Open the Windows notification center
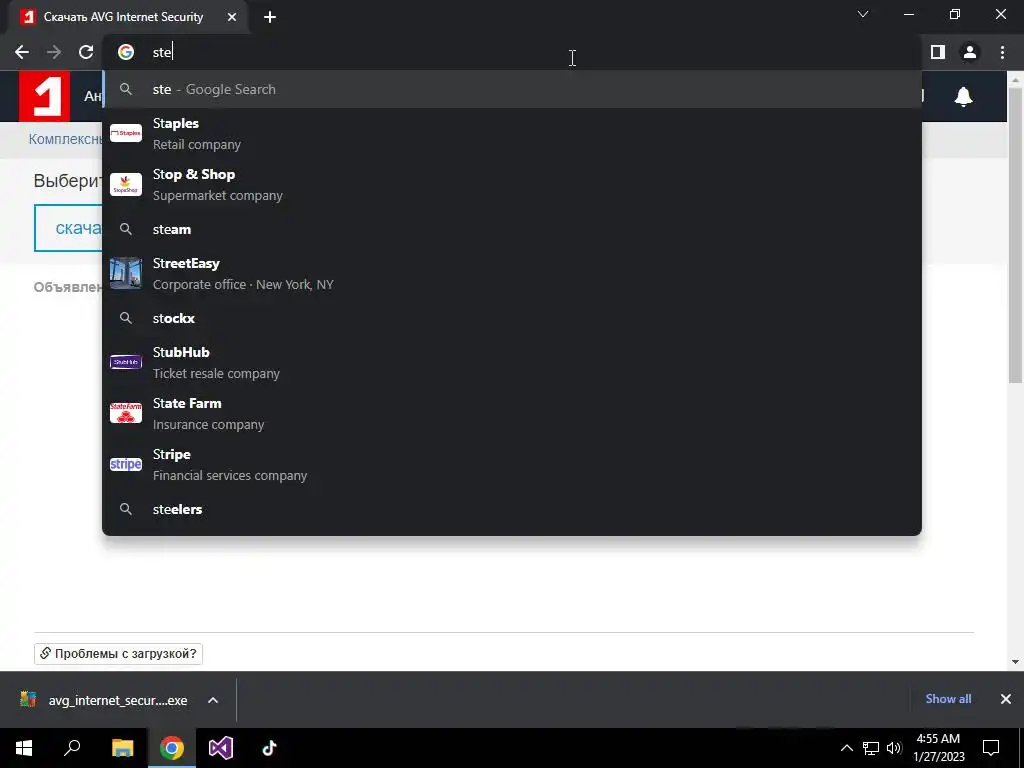1024x768 pixels. pos(991,748)
